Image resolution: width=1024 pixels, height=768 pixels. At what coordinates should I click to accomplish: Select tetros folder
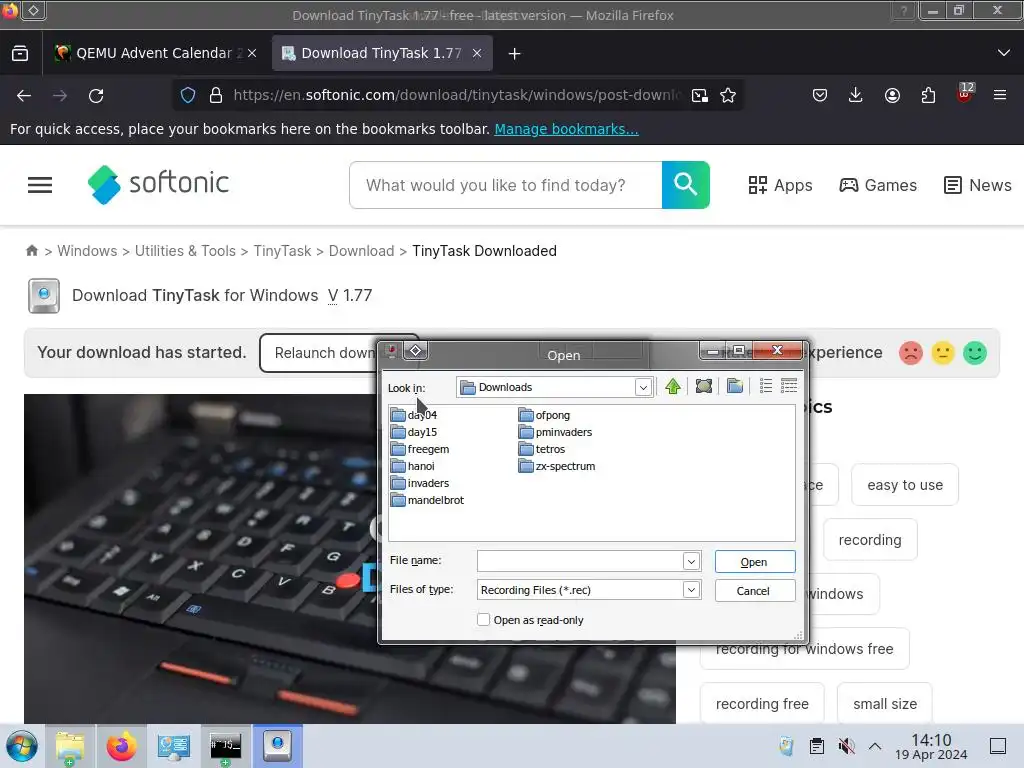pos(541,449)
